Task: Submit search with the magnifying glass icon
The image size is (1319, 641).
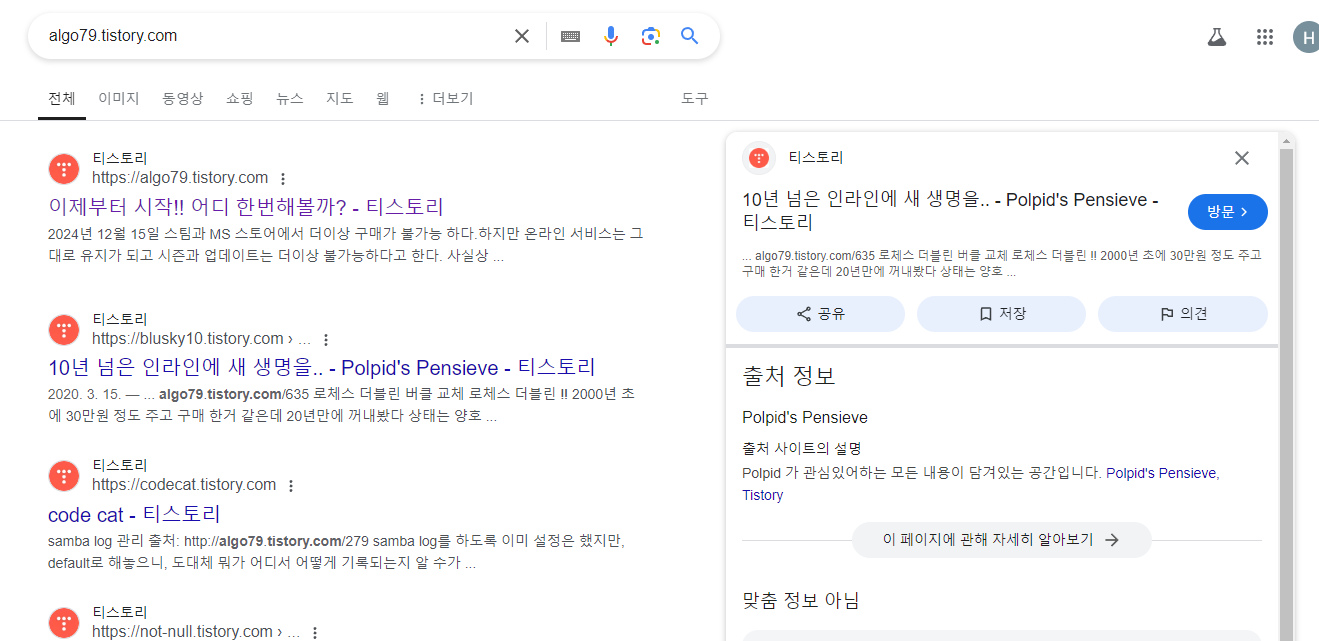Action: coord(689,36)
